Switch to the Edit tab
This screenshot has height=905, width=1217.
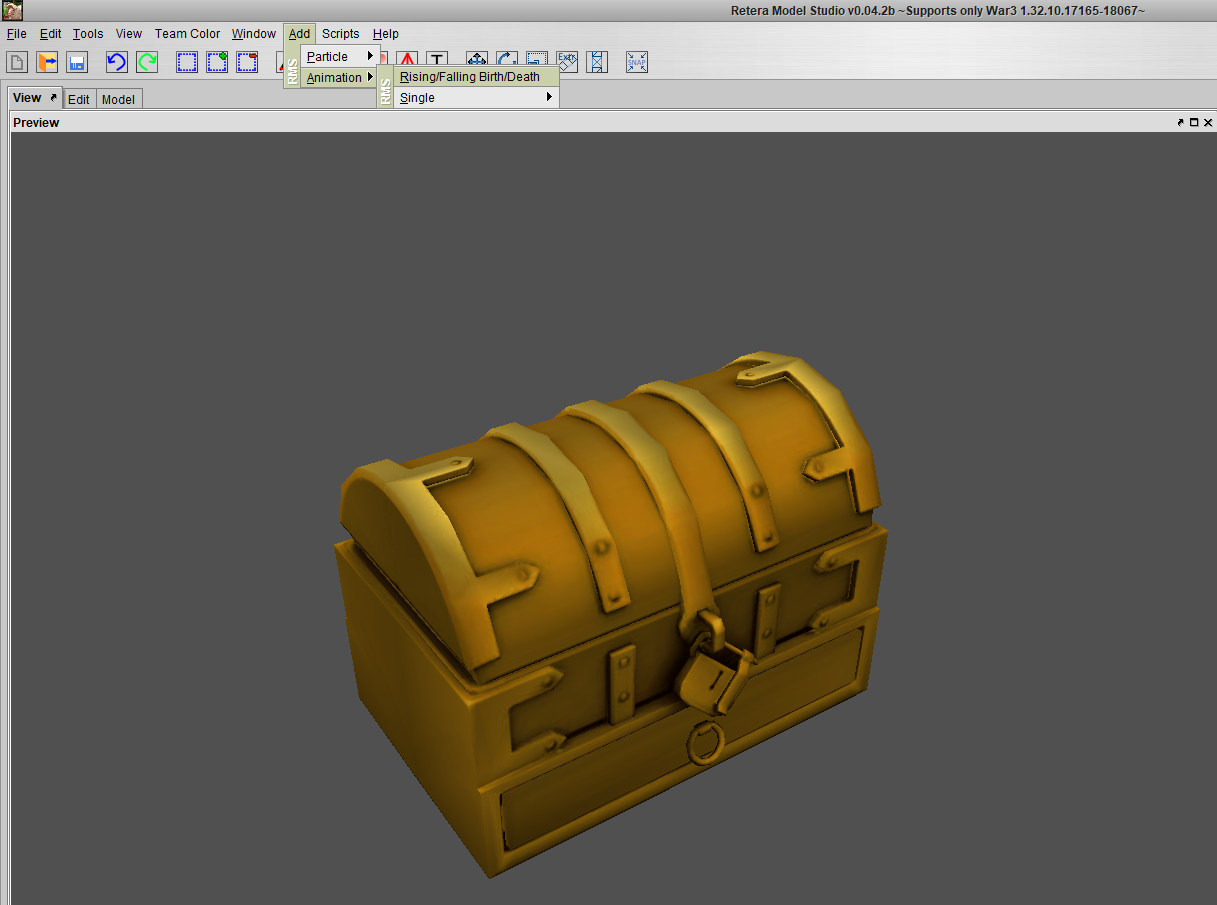(79, 99)
